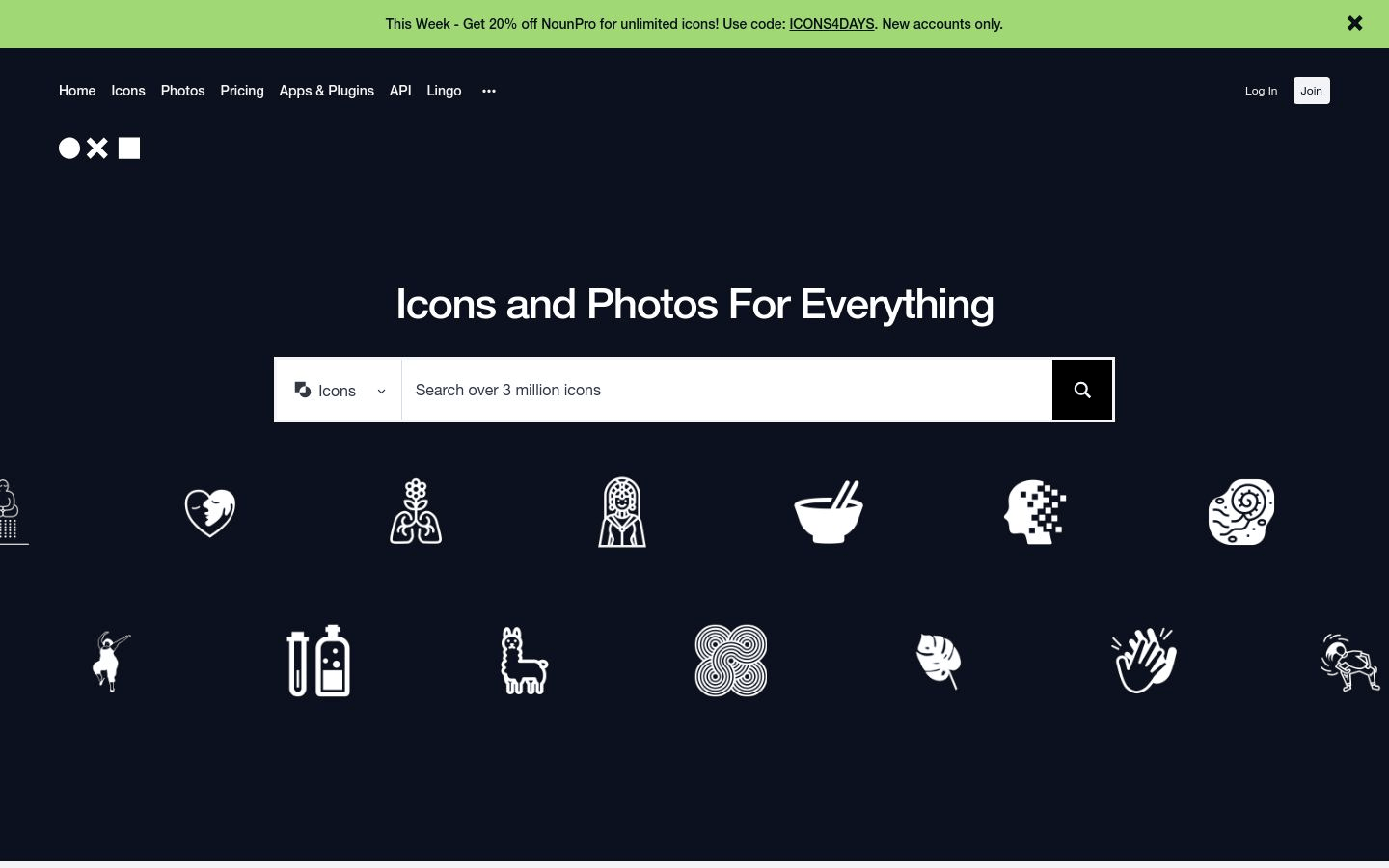Go to the Pricing page
Image resolution: width=1389 pixels, height=868 pixels.
(x=242, y=91)
